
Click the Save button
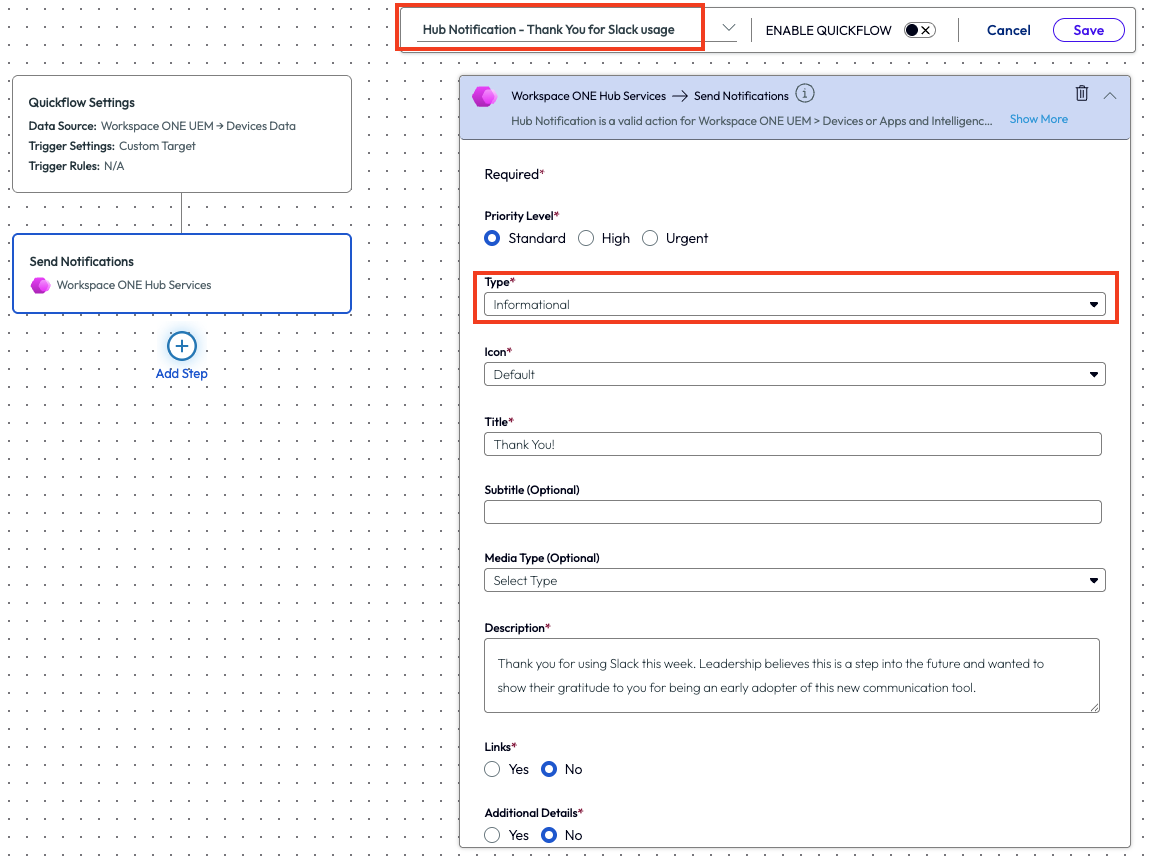pyautogui.click(x=1088, y=30)
